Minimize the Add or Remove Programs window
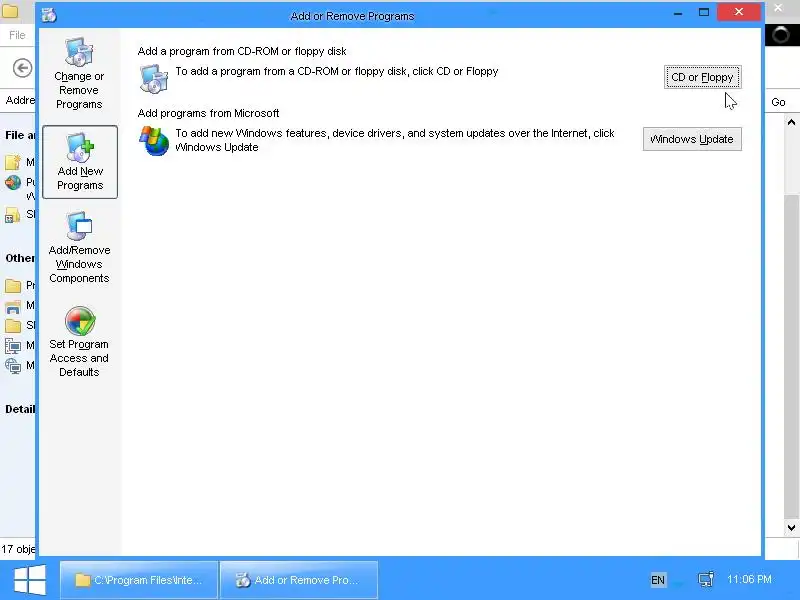The height and width of the screenshot is (600, 800). (678, 13)
